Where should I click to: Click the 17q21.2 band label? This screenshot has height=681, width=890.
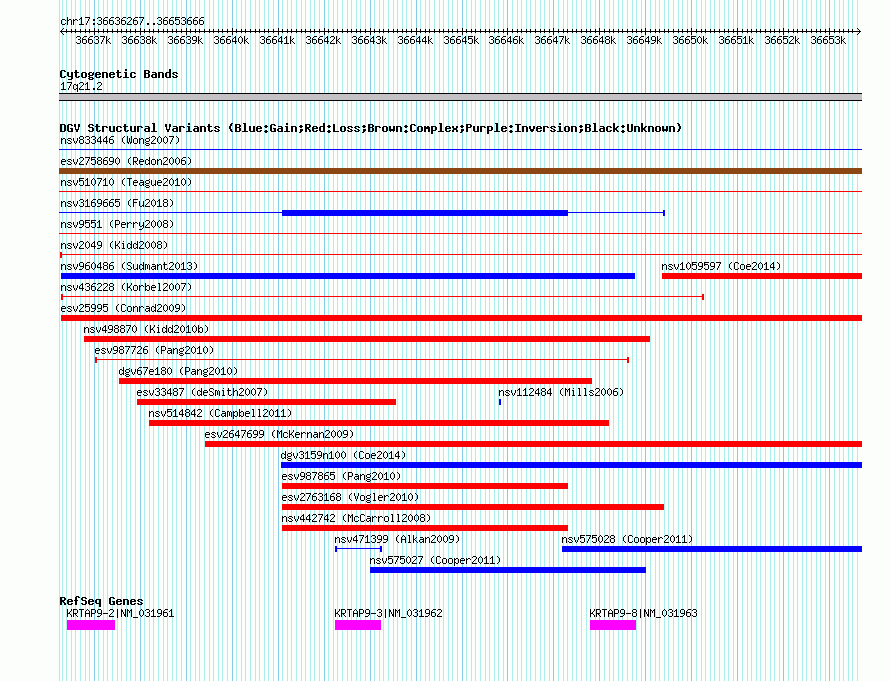pos(81,86)
